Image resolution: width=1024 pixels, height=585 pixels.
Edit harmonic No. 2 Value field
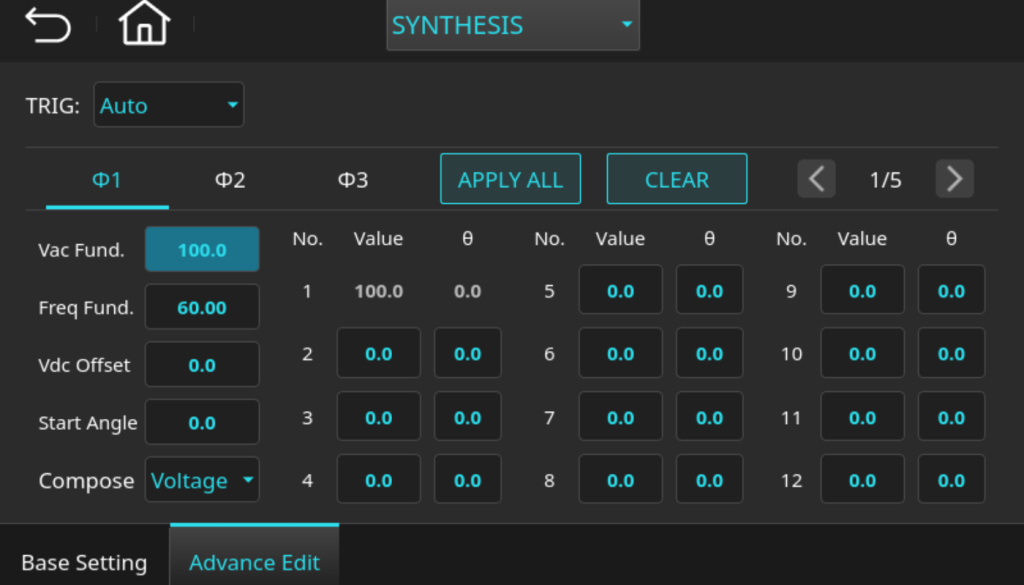pos(378,354)
